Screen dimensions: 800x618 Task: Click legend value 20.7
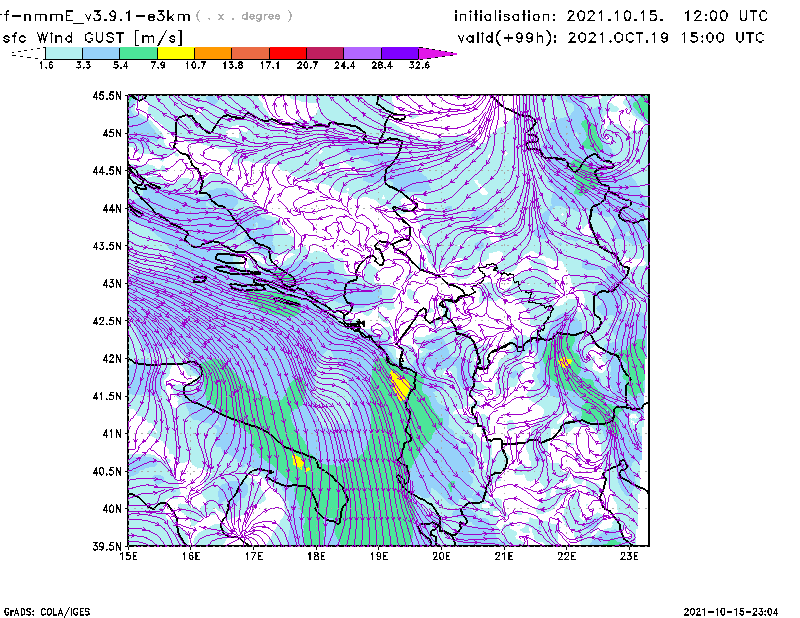307,65
